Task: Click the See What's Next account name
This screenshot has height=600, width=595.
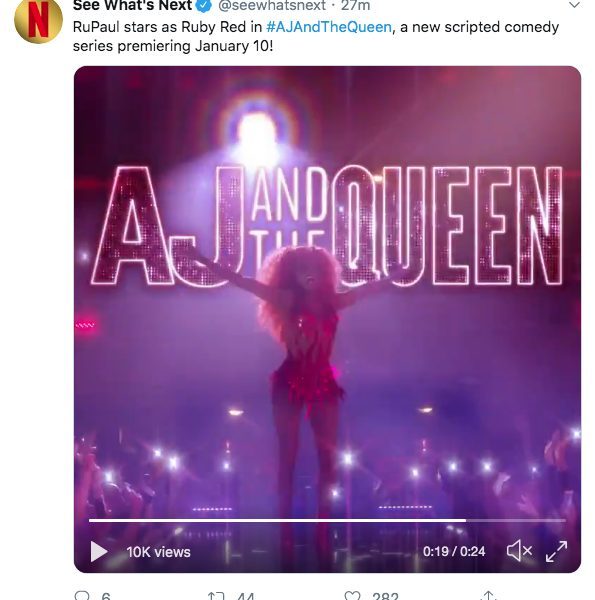Action: [x=132, y=5]
